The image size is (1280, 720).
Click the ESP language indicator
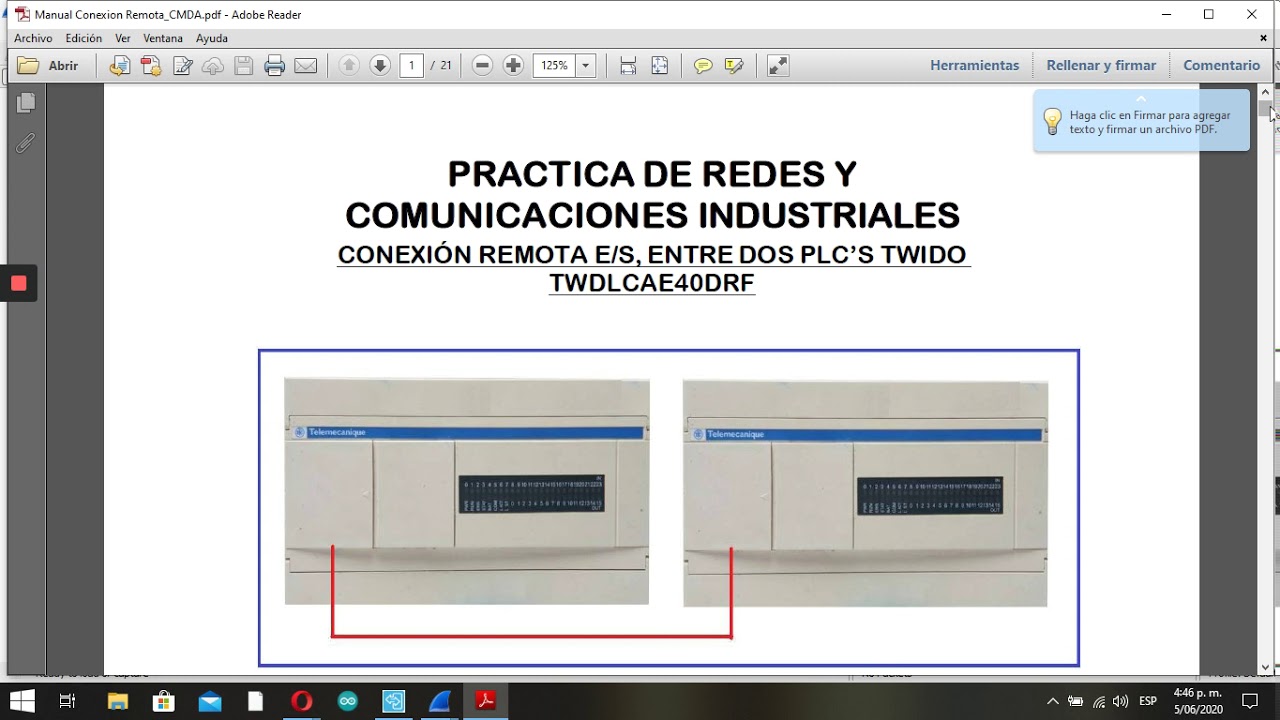coord(1148,701)
